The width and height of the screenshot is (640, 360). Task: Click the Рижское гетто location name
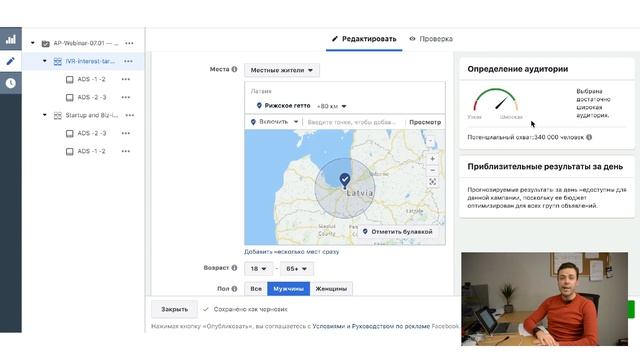click(x=287, y=106)
